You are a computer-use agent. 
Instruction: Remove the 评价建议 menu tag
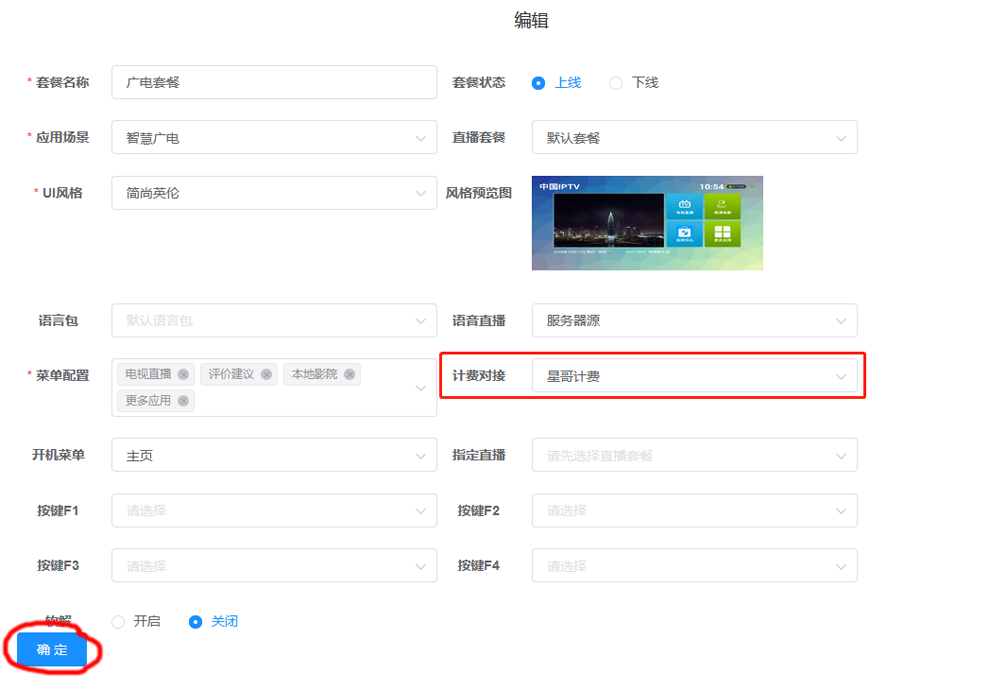point(267,374)
